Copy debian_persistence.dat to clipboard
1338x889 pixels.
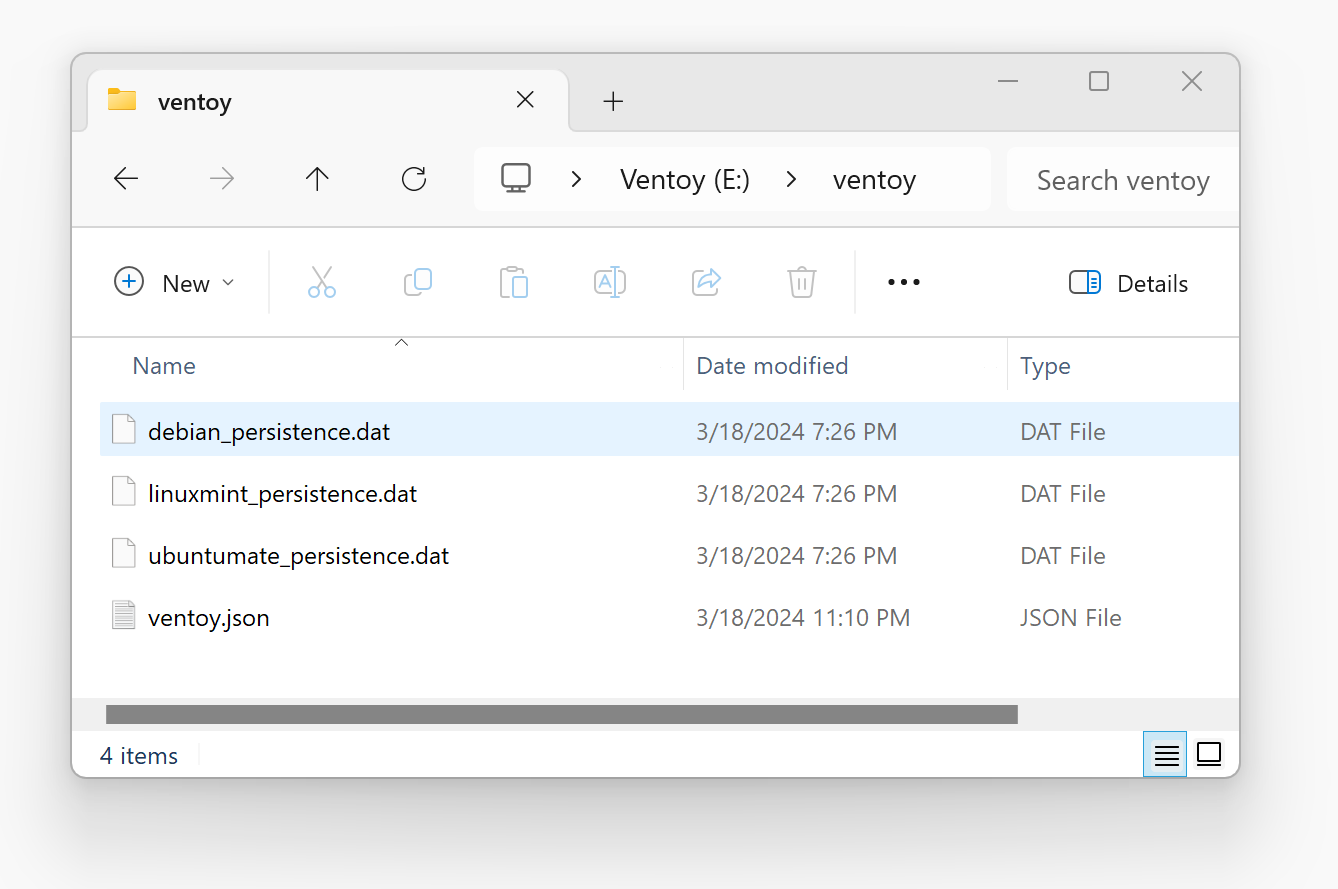tap(417, 282)
